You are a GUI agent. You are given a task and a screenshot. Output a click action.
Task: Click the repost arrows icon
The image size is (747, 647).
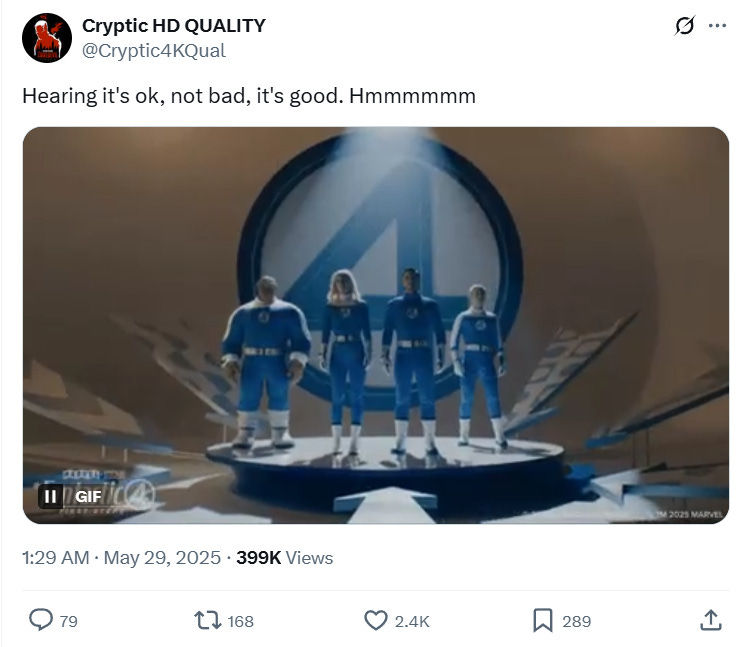(207, 621)
